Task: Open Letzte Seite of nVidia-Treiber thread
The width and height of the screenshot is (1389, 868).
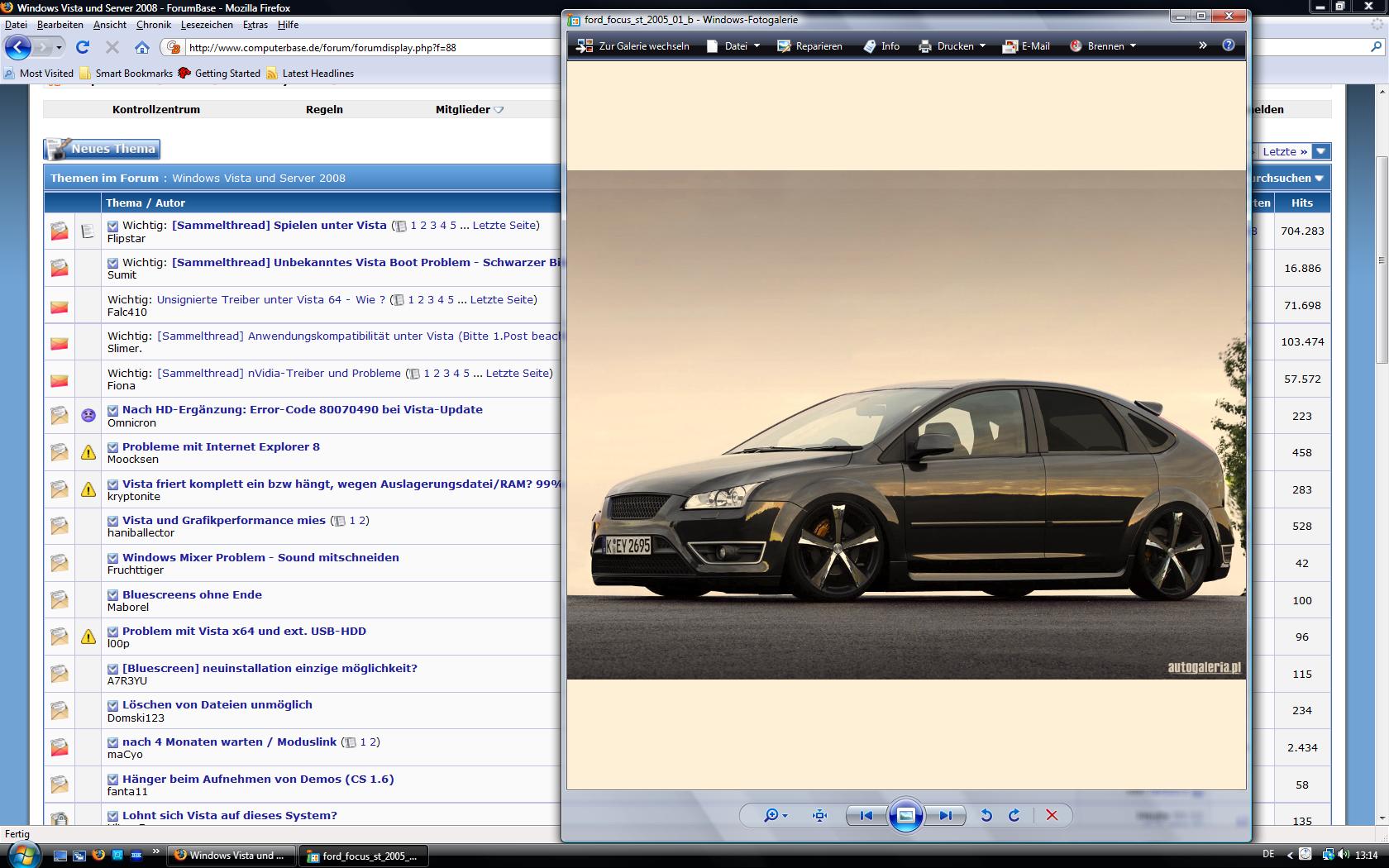Action: (518, 373)
